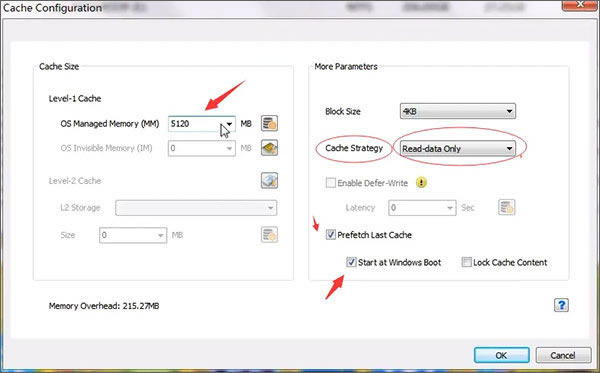The width and height of the screenshot is (600, 373).
Task: Open OS Managed Memory size dropdown arrow
Action: click(x=229, y=124)
